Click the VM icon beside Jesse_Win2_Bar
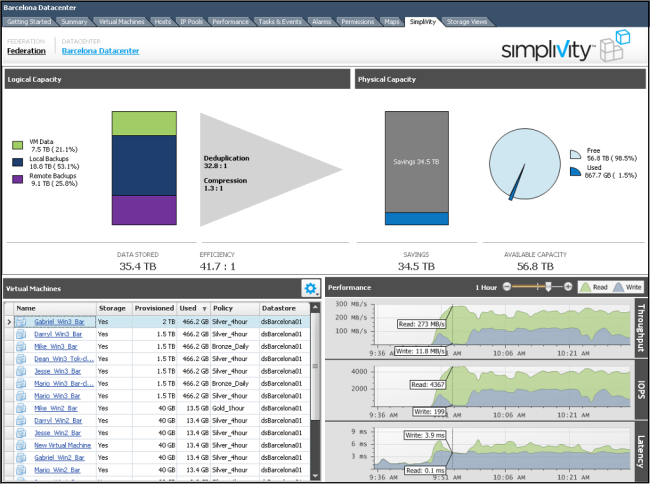This screenshot has width=650, height=484. pos(21,433)
